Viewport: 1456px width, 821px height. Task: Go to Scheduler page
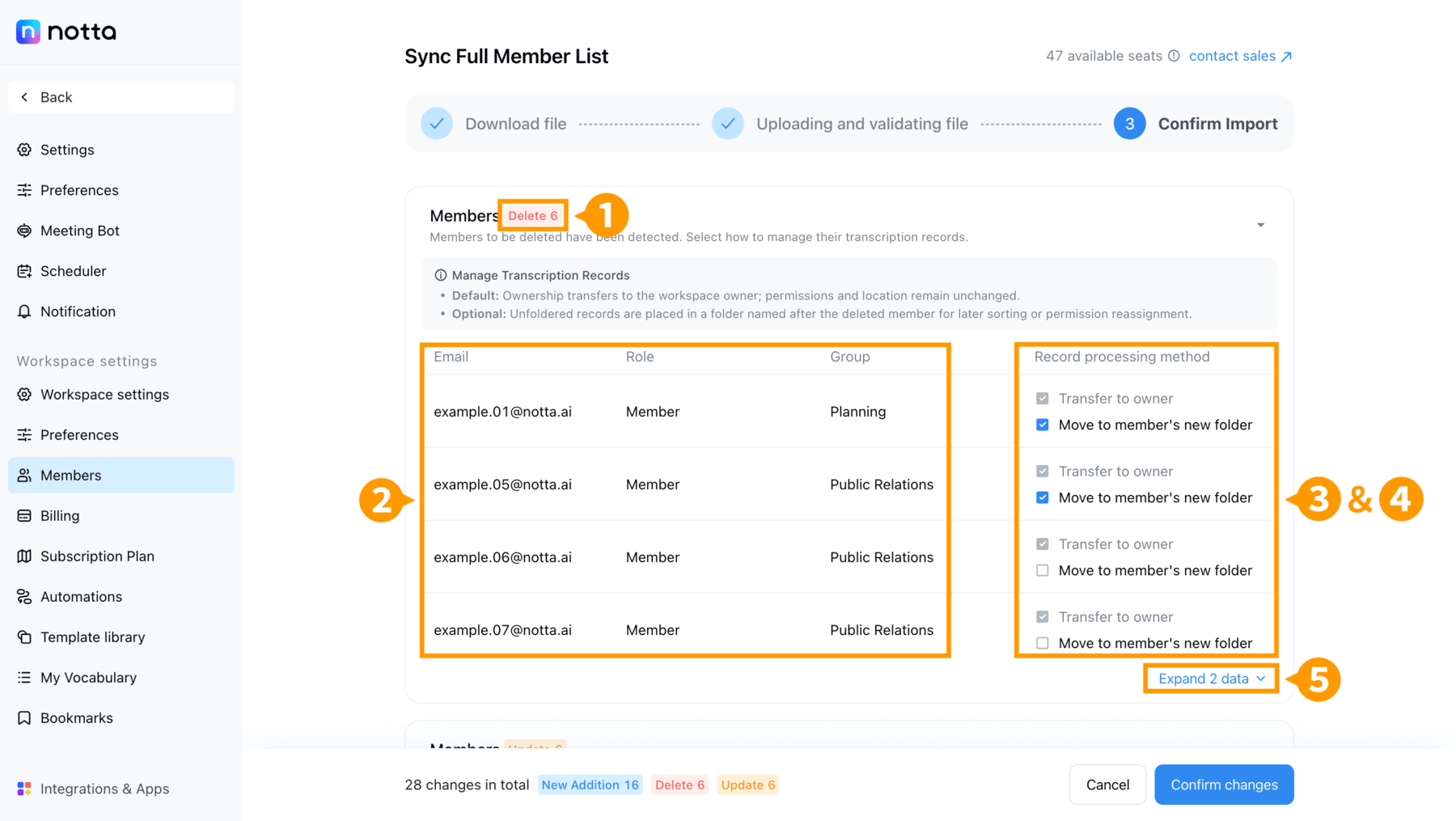(121, 271)
